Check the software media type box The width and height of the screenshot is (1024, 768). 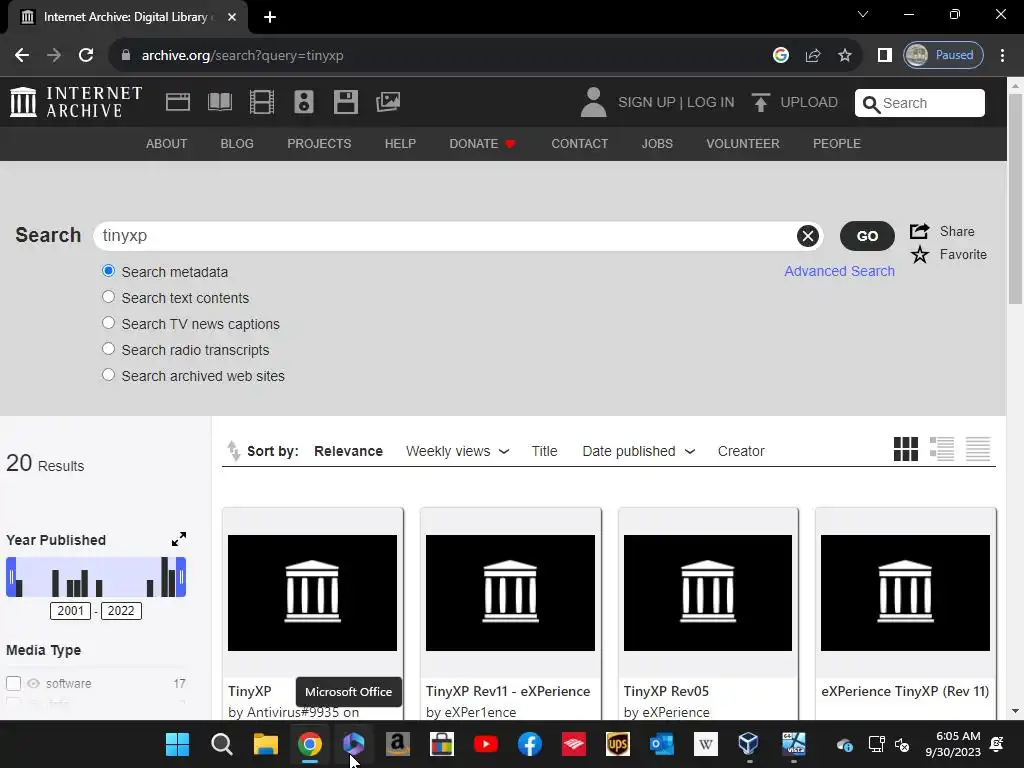click(x=14, y=683)
